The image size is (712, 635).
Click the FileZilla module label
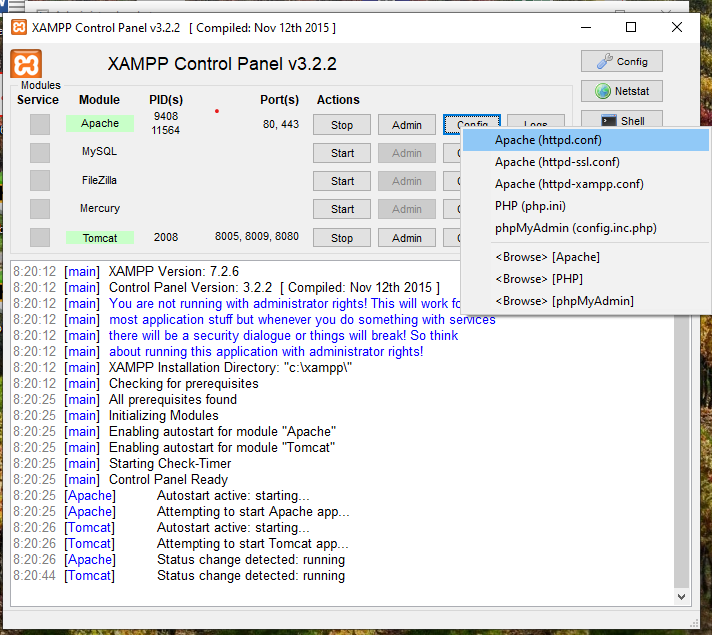99,180
